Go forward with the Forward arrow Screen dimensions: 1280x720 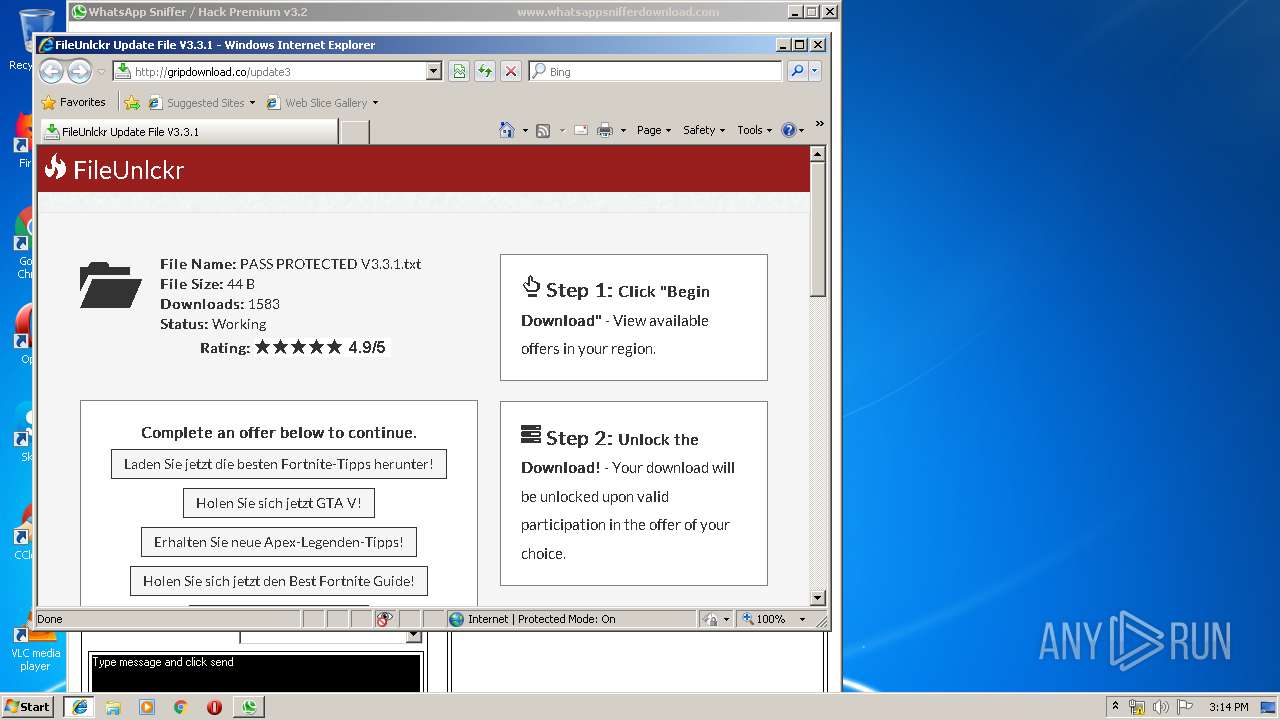[79, 71]
